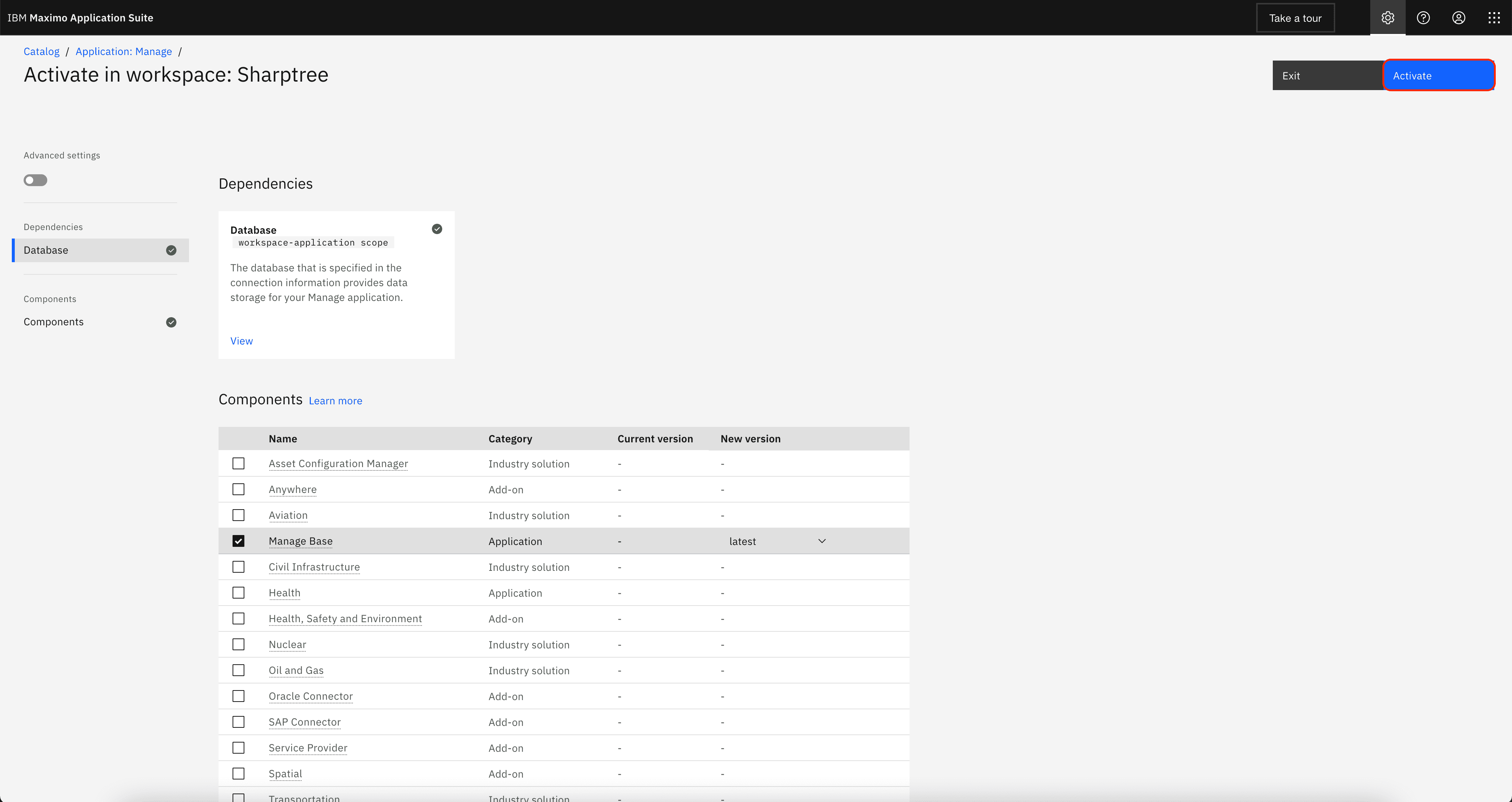The image size is (1512, 802).
Task: Click the Exit button
Action: coord(1328,76)
